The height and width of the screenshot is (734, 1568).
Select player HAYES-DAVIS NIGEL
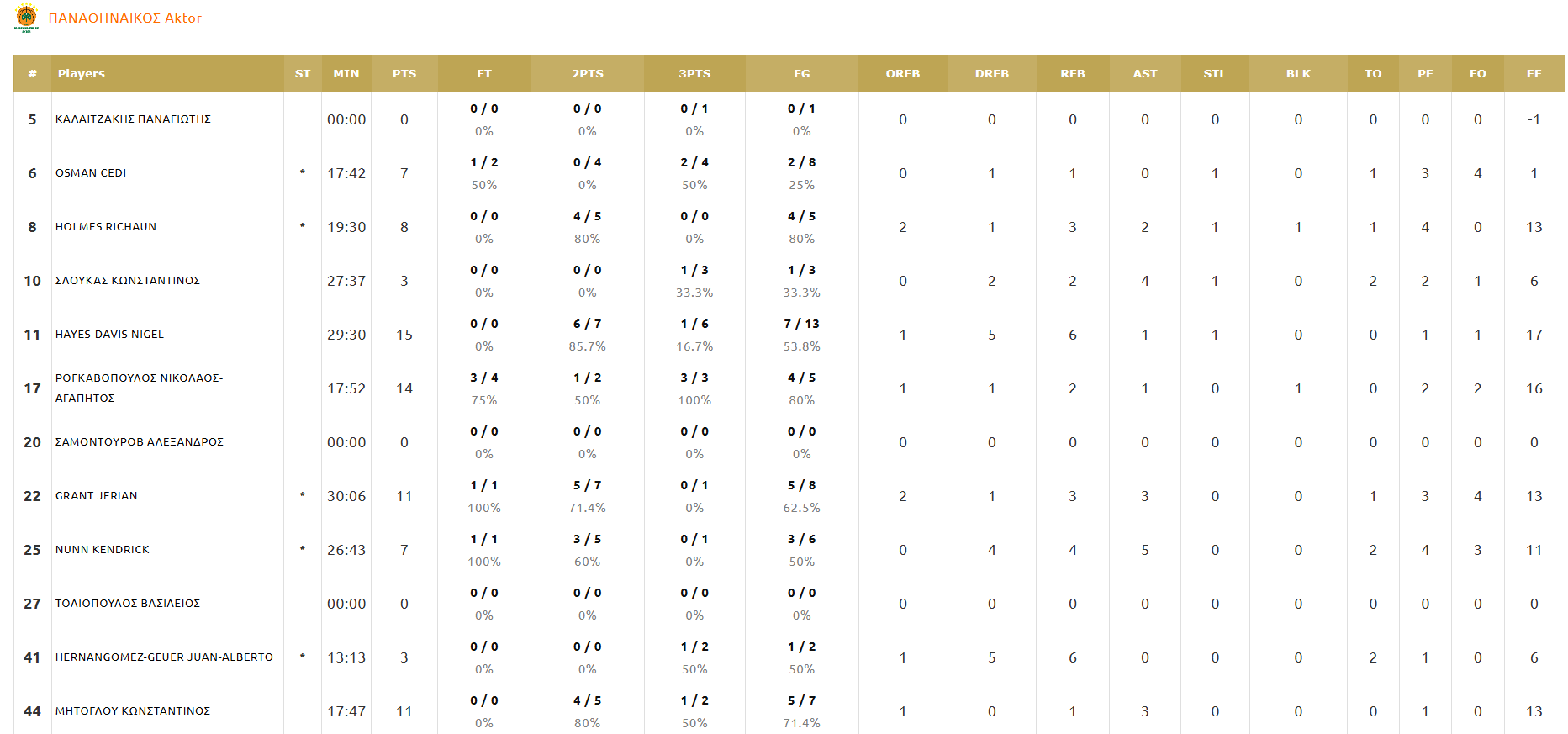pos(110,335)
